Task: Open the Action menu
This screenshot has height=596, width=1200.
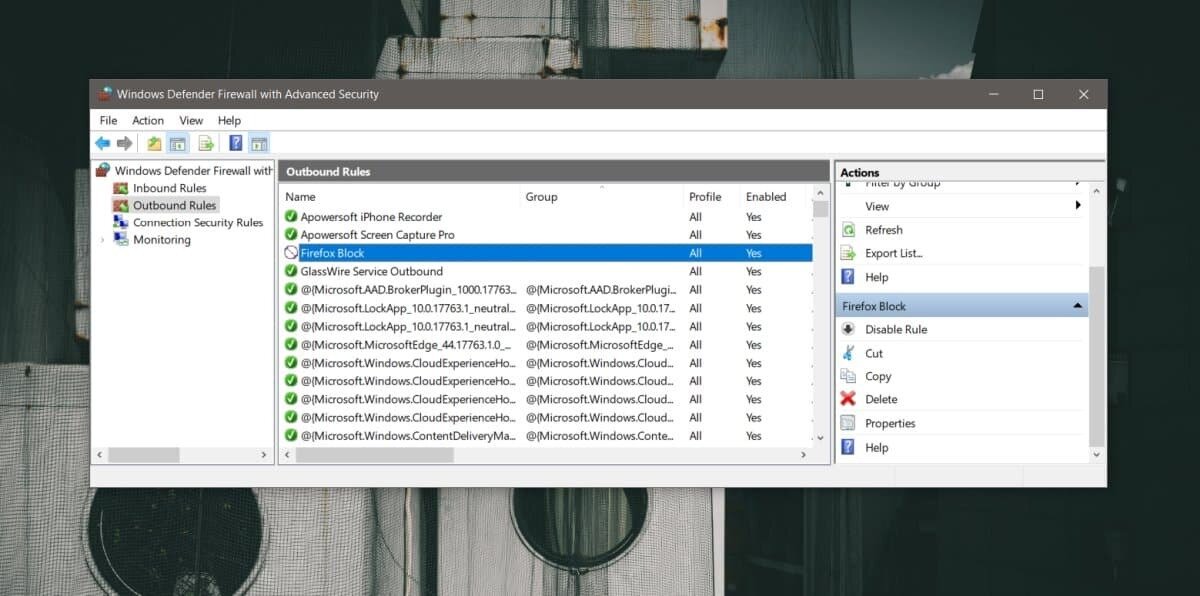Action: (x=148, y=120)
